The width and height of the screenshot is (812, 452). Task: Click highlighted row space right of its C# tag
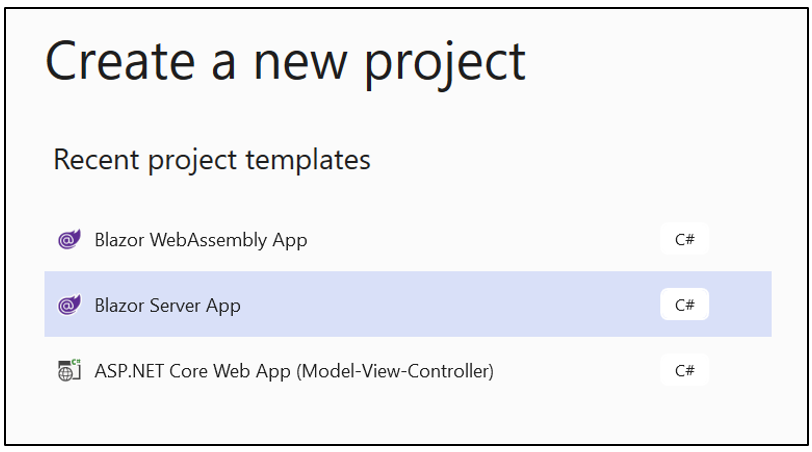click(x=740, y=305)
